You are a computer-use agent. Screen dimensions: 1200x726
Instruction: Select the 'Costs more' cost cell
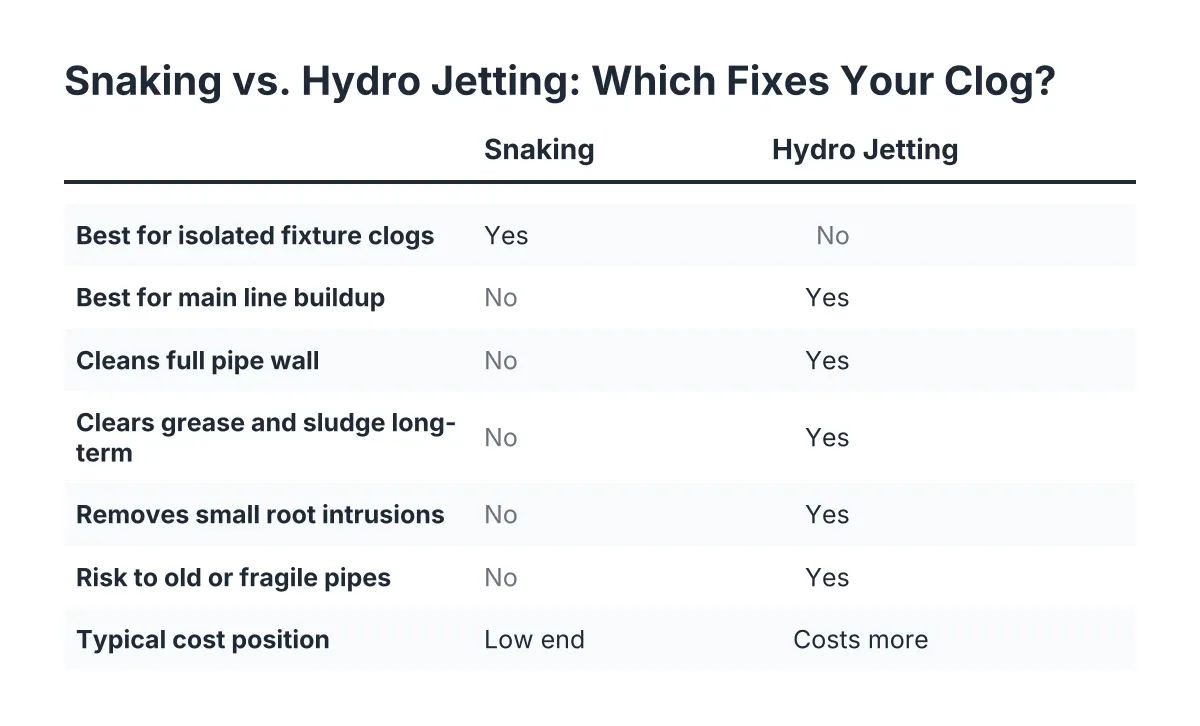point(861,640)
